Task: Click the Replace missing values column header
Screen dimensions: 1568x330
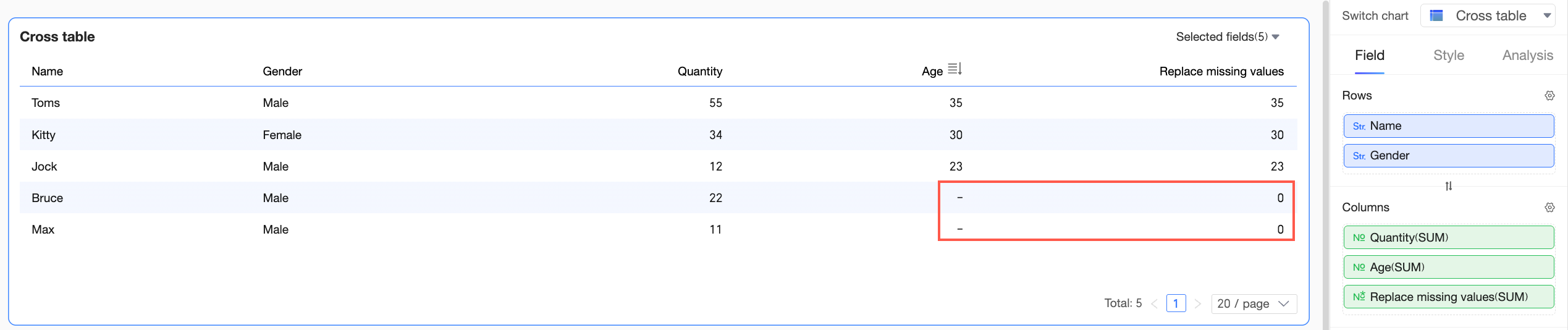Action: point(1221,72)
